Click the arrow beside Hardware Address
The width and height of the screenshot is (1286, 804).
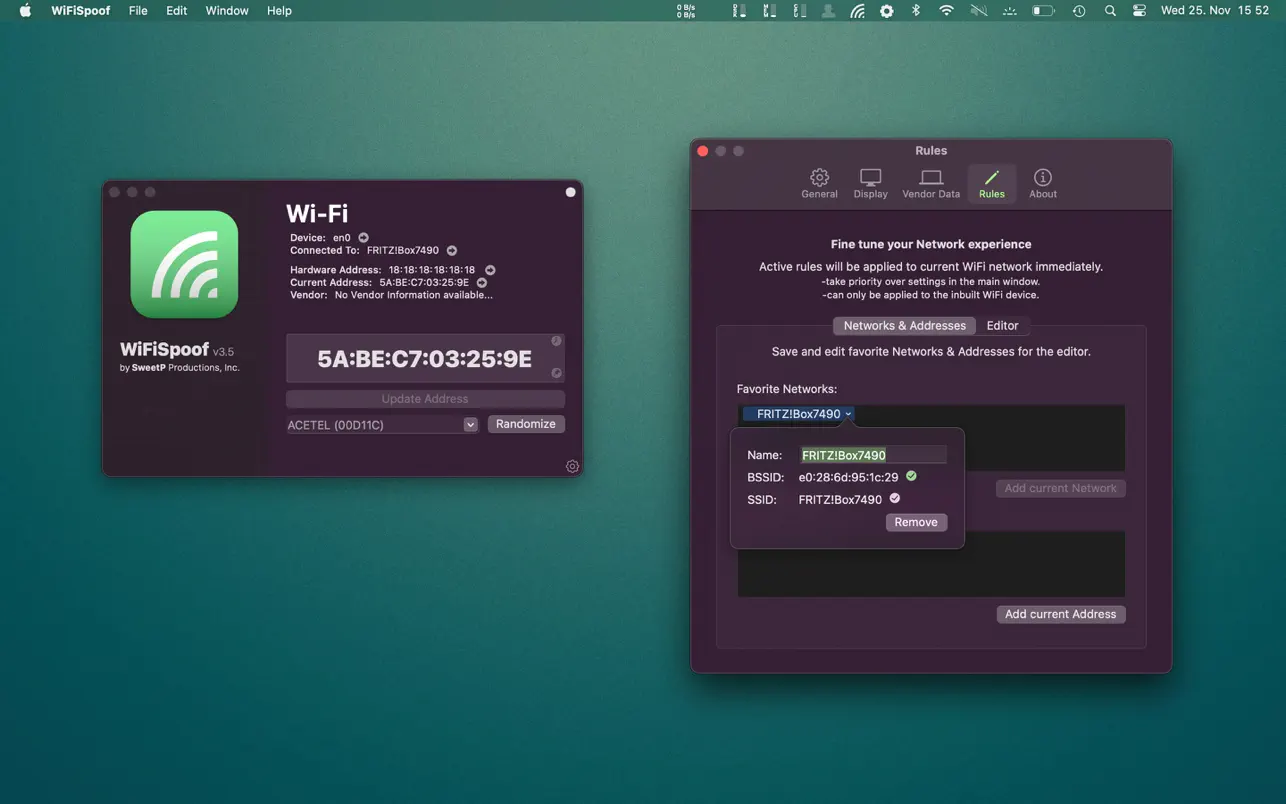tap(490, 270)
